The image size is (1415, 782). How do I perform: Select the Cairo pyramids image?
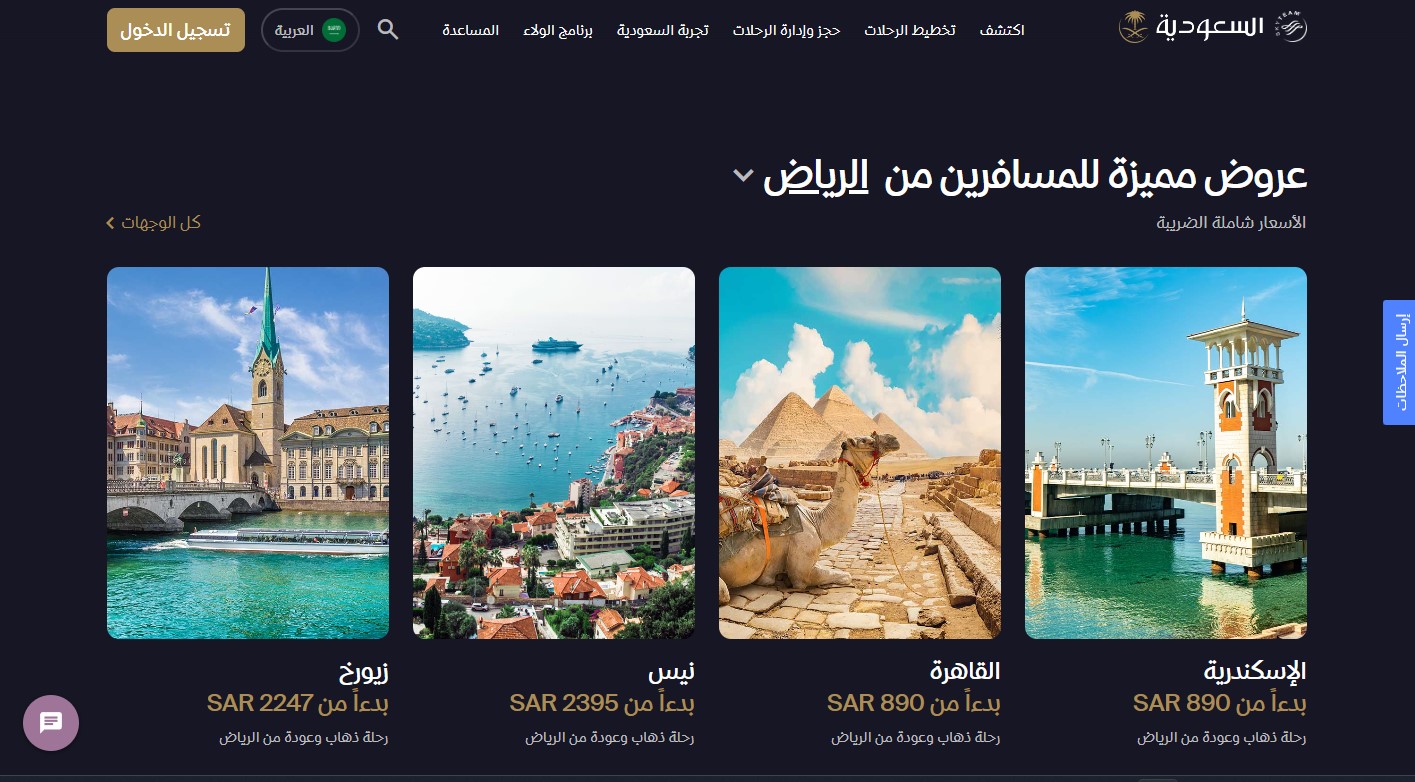click(860, 453)
